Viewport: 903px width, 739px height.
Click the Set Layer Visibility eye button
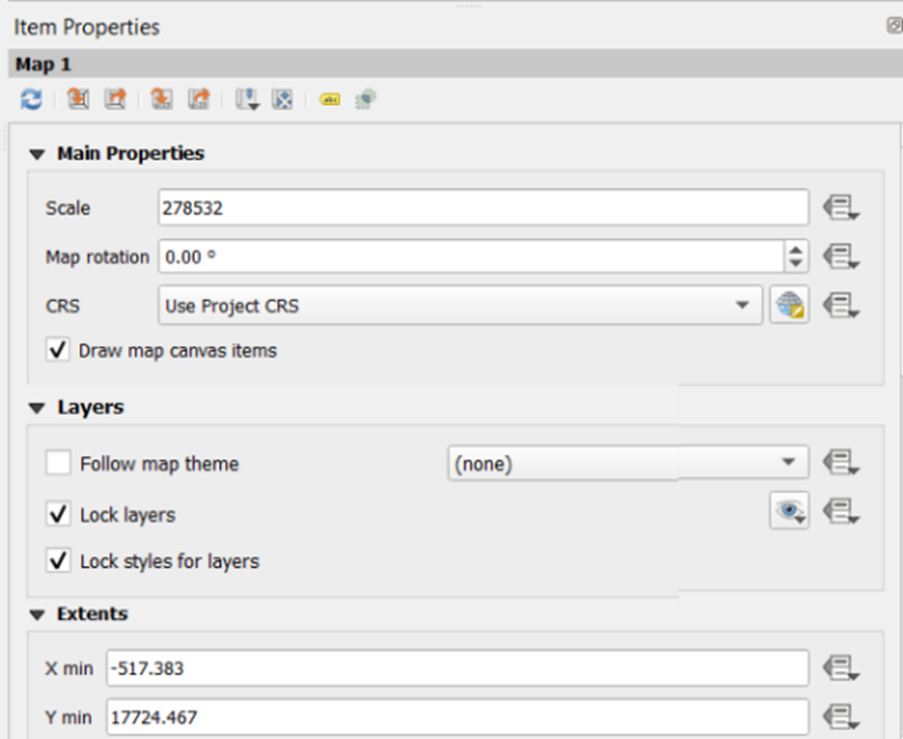coord(788,512)
